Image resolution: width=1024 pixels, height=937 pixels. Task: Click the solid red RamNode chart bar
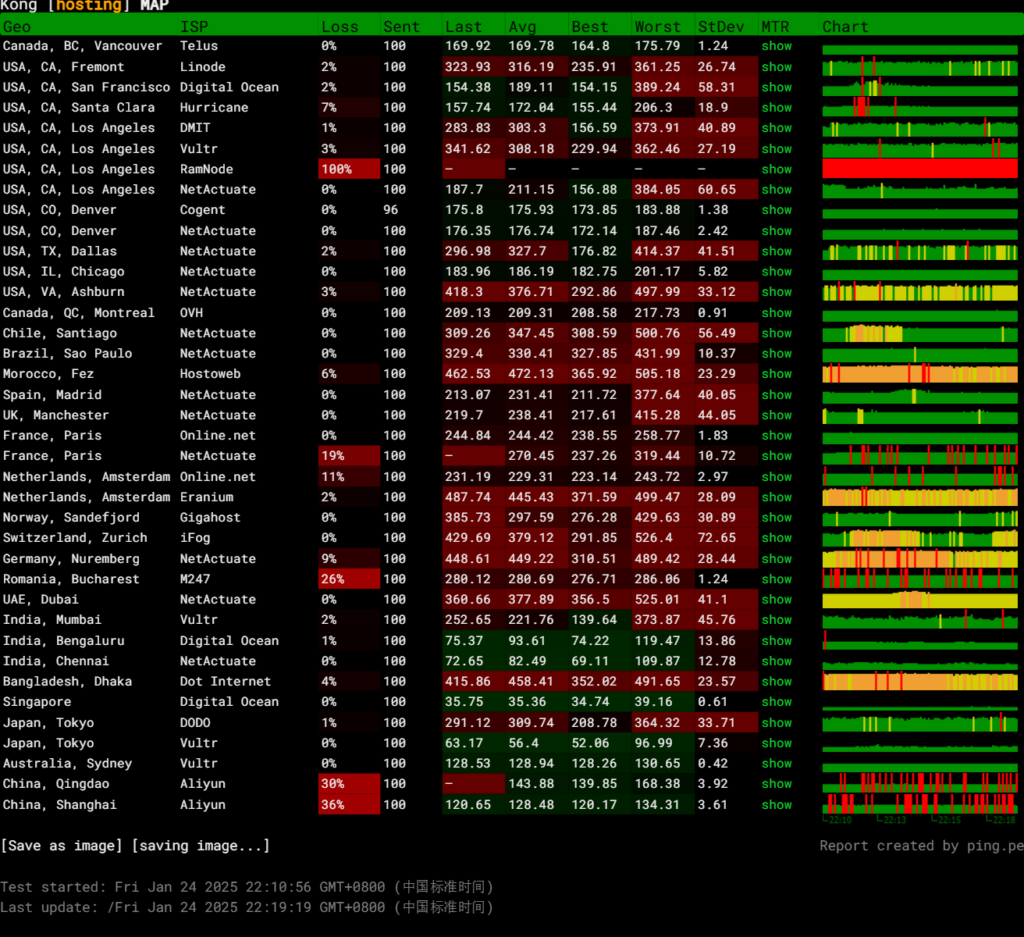pyautogui.click(x=920, y=168)
